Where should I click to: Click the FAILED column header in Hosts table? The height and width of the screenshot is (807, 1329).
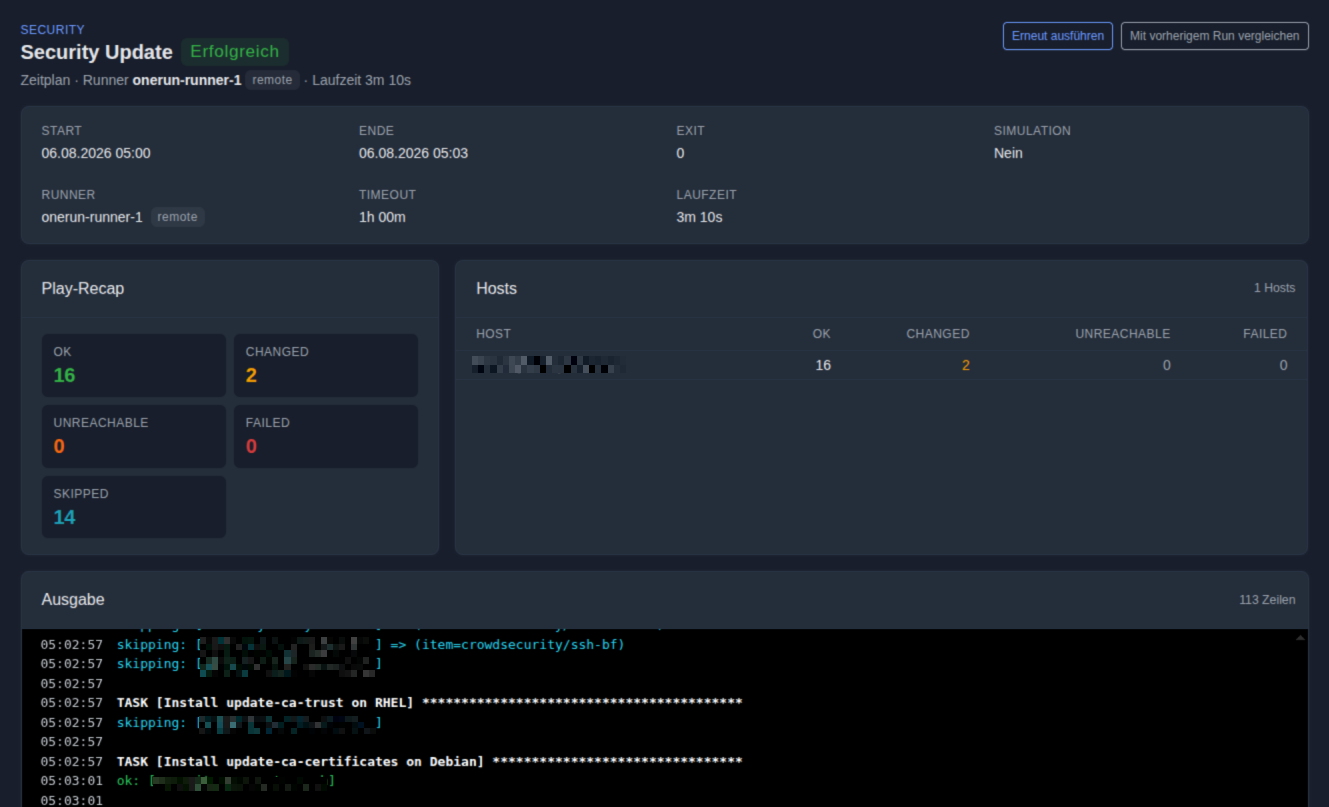[1265, 334]
